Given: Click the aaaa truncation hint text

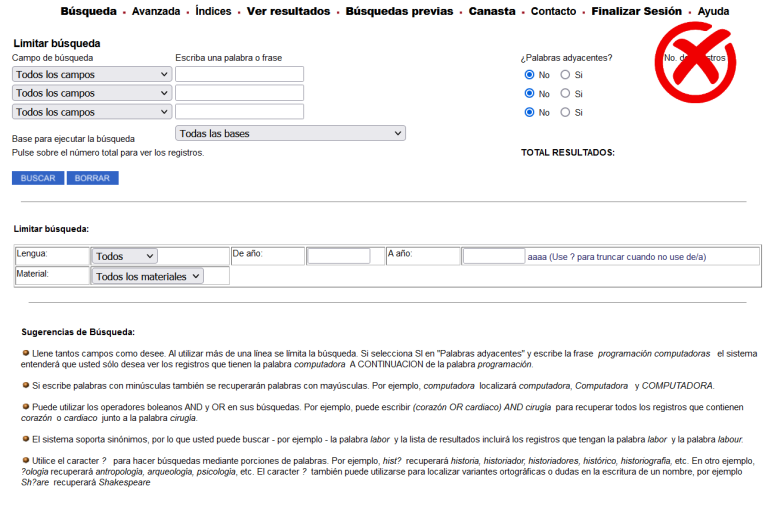Looking at the screenshot, I should pos(617,257).
